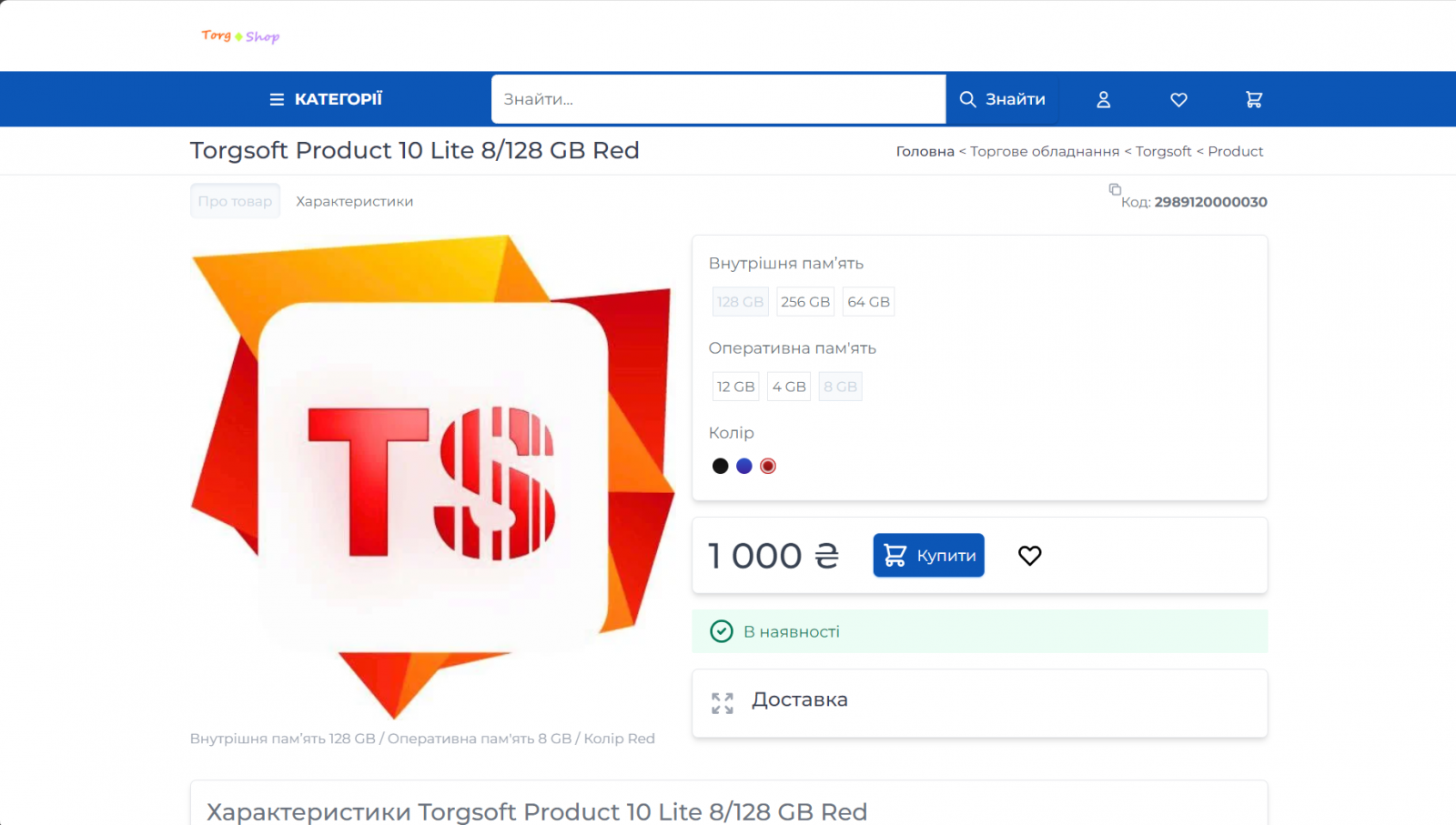Open the shopping cart icon in header
Viewport: 1456px width, 825px height.
tap(1254, 99)
